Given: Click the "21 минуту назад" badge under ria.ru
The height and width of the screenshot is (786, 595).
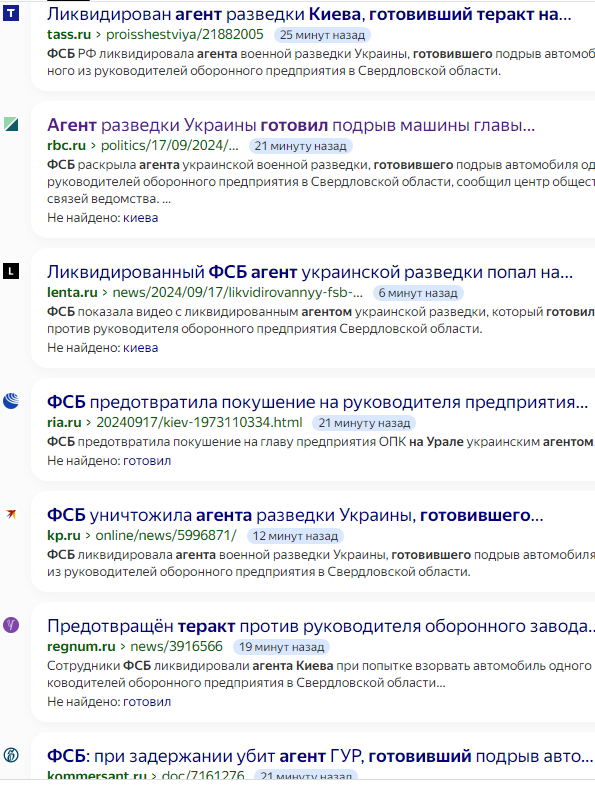Looking at the screenshot, I should click(364, 423).
